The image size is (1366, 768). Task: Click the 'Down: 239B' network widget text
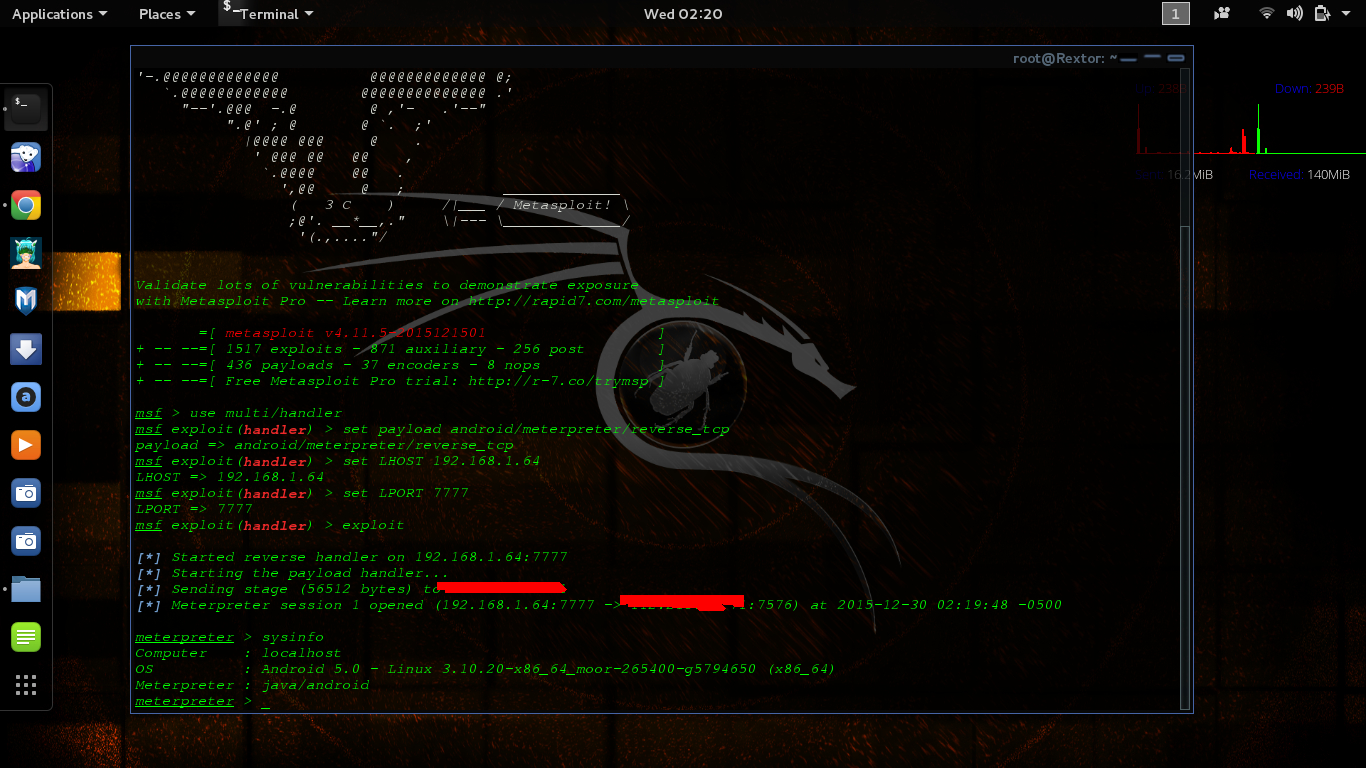pyautogui.click(x=1309, y=89)
